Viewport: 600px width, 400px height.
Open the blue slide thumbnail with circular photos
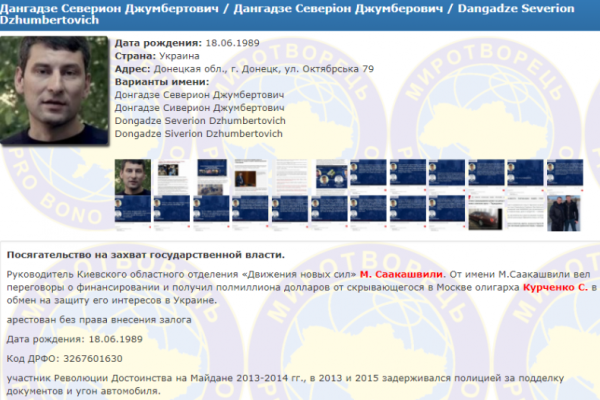pos(330,177)
